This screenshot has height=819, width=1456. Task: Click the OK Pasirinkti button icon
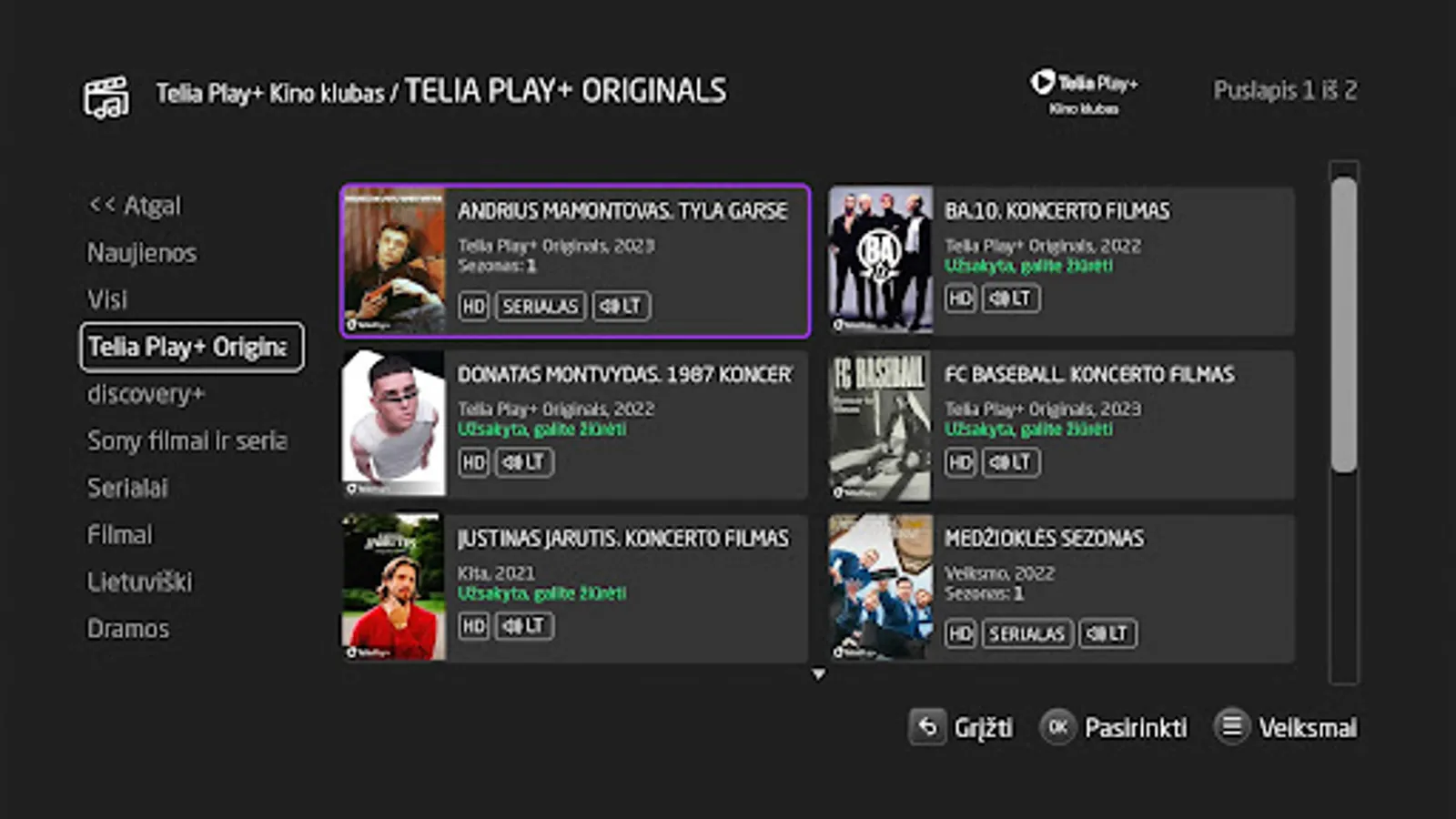(1057, 727)
